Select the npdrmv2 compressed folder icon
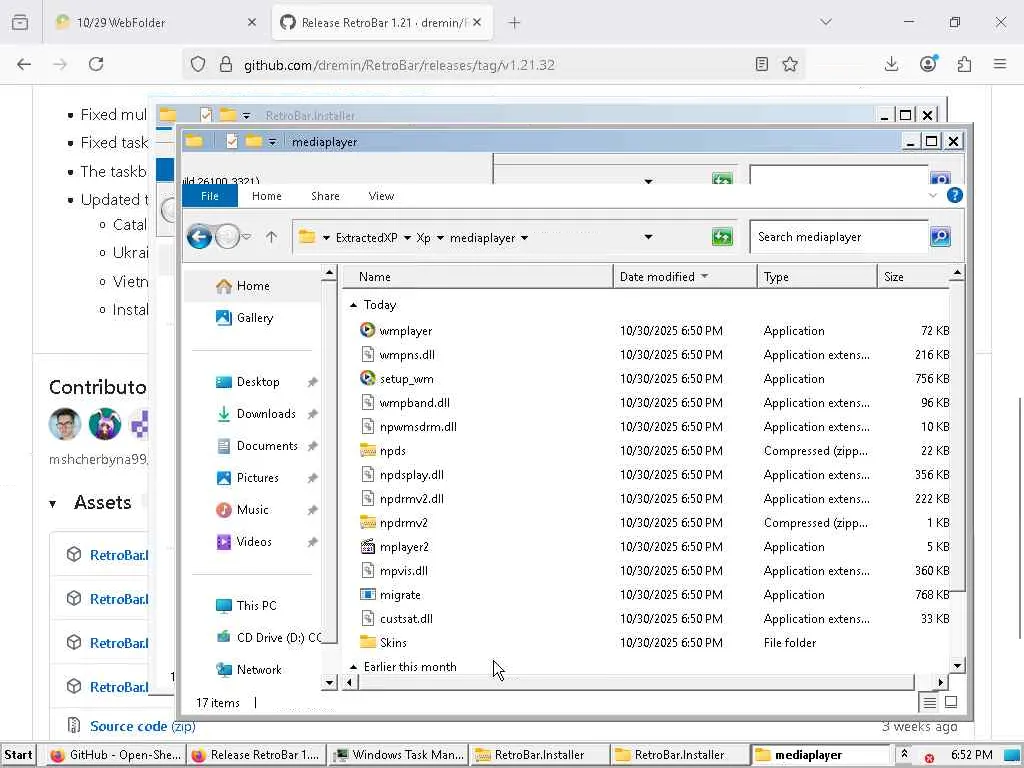 (x=368, y=522)
